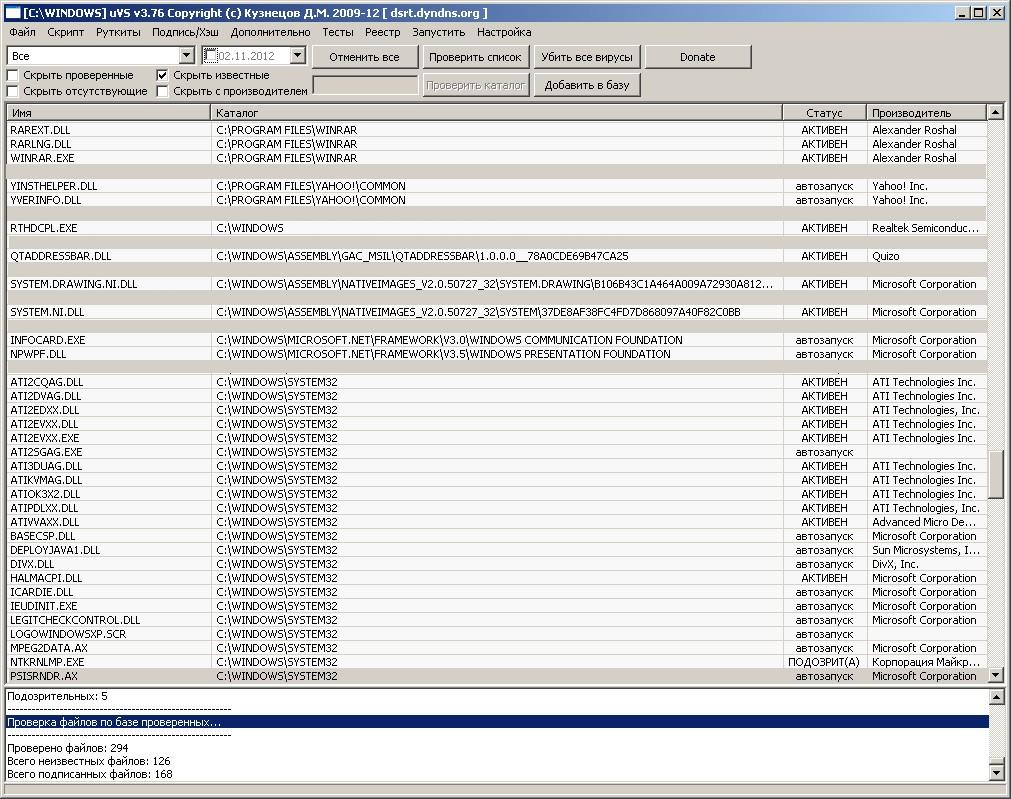Select the HALMACPI.DLL row
1011x799 pixels.
pos(496,578)
